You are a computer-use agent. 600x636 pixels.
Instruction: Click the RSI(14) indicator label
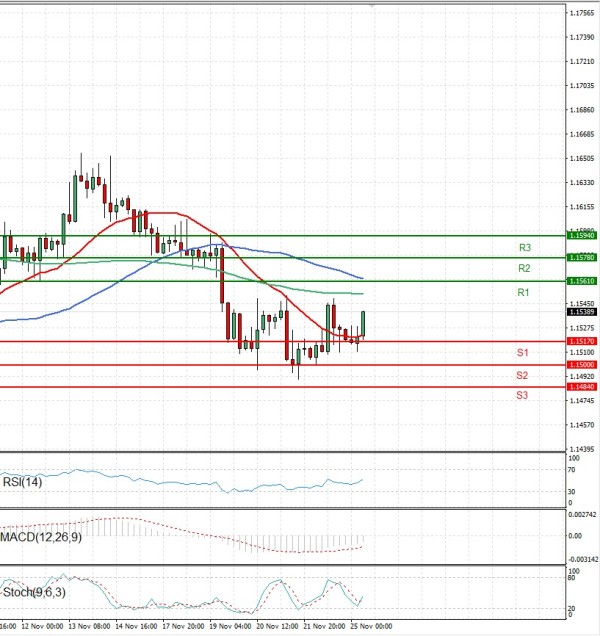click(23, 482)
